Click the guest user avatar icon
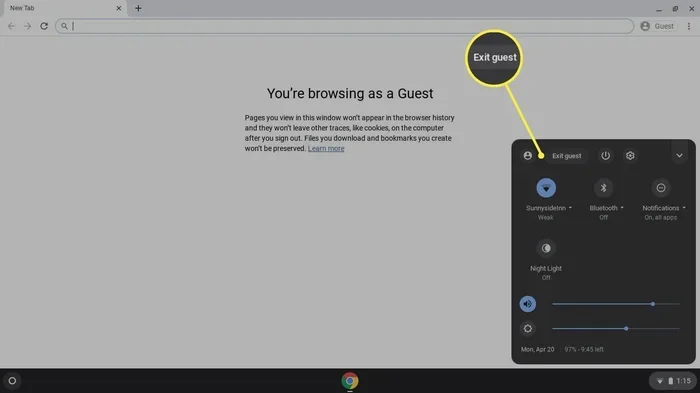The width and height of the screenshot is (700, 393). pos(528,155)
